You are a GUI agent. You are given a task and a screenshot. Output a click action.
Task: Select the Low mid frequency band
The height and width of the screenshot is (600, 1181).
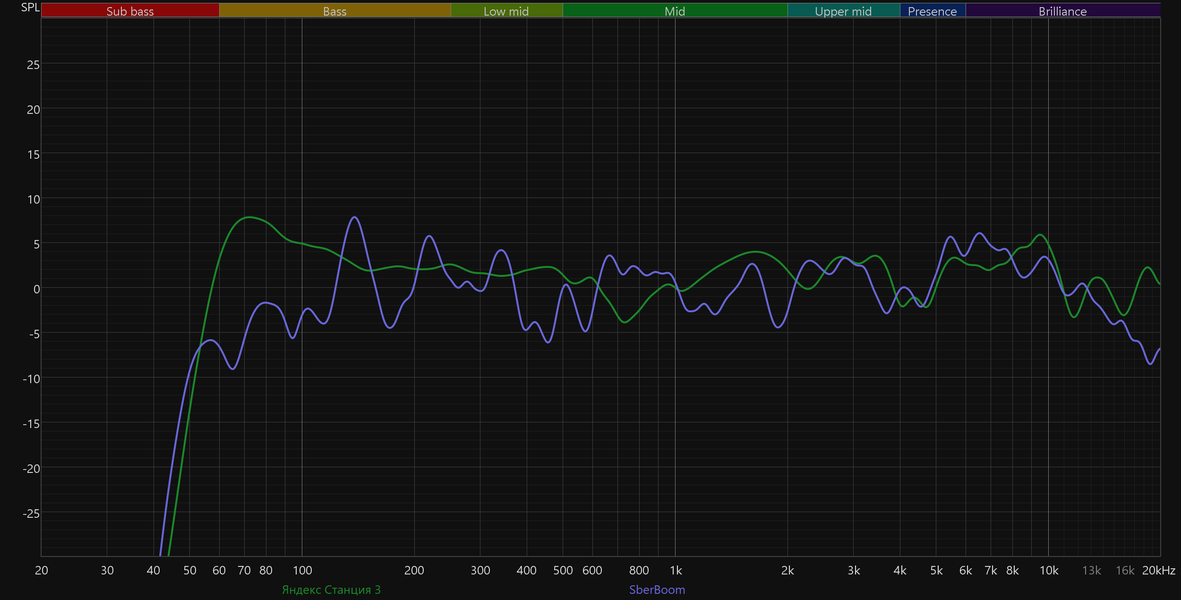point(506,11)
